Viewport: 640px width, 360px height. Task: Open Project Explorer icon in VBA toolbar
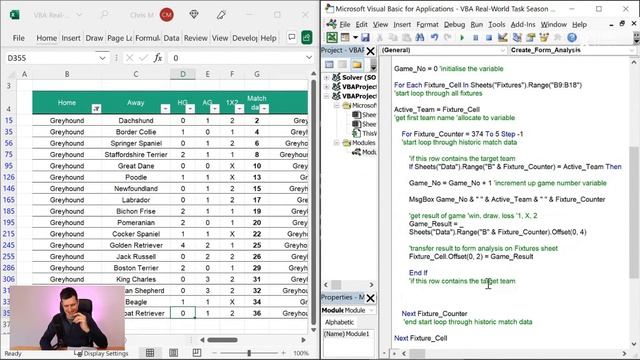tap(517, 38)
